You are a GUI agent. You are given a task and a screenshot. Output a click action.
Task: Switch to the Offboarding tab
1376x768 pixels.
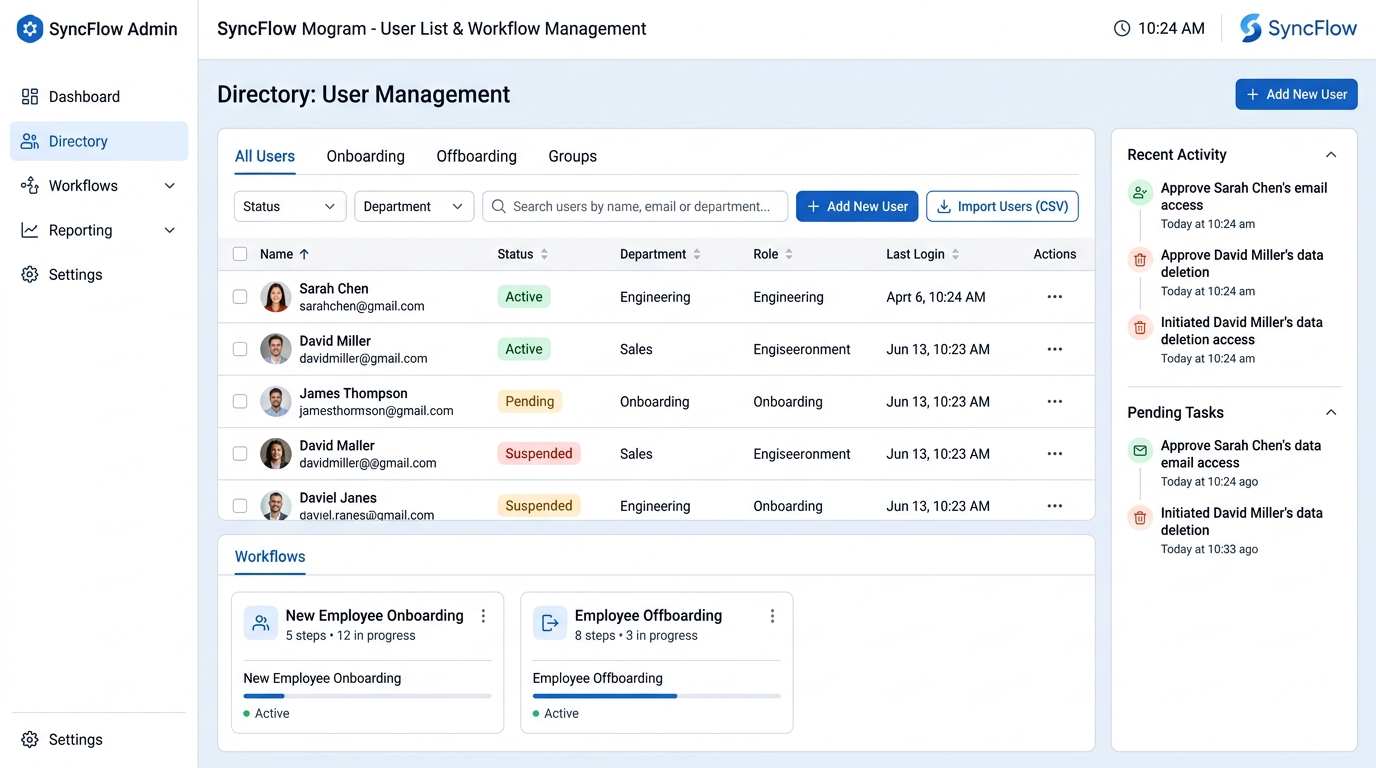pyautogui.click(x=476, y=156)
